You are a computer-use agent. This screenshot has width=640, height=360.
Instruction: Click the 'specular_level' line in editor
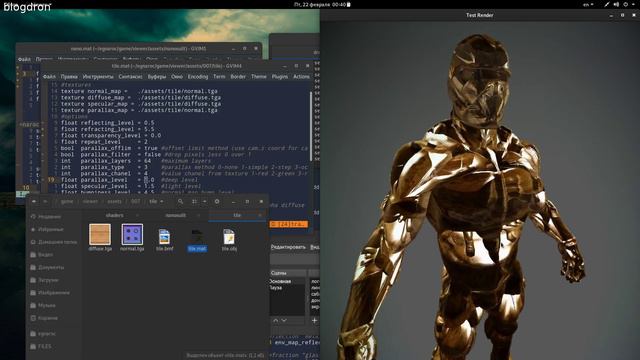pyautogui.click(x=131, y=186)
